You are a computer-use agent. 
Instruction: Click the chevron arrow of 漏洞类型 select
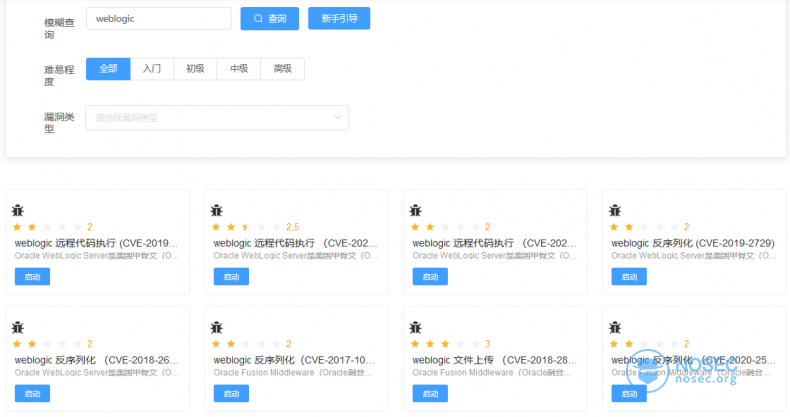point(338,117)
